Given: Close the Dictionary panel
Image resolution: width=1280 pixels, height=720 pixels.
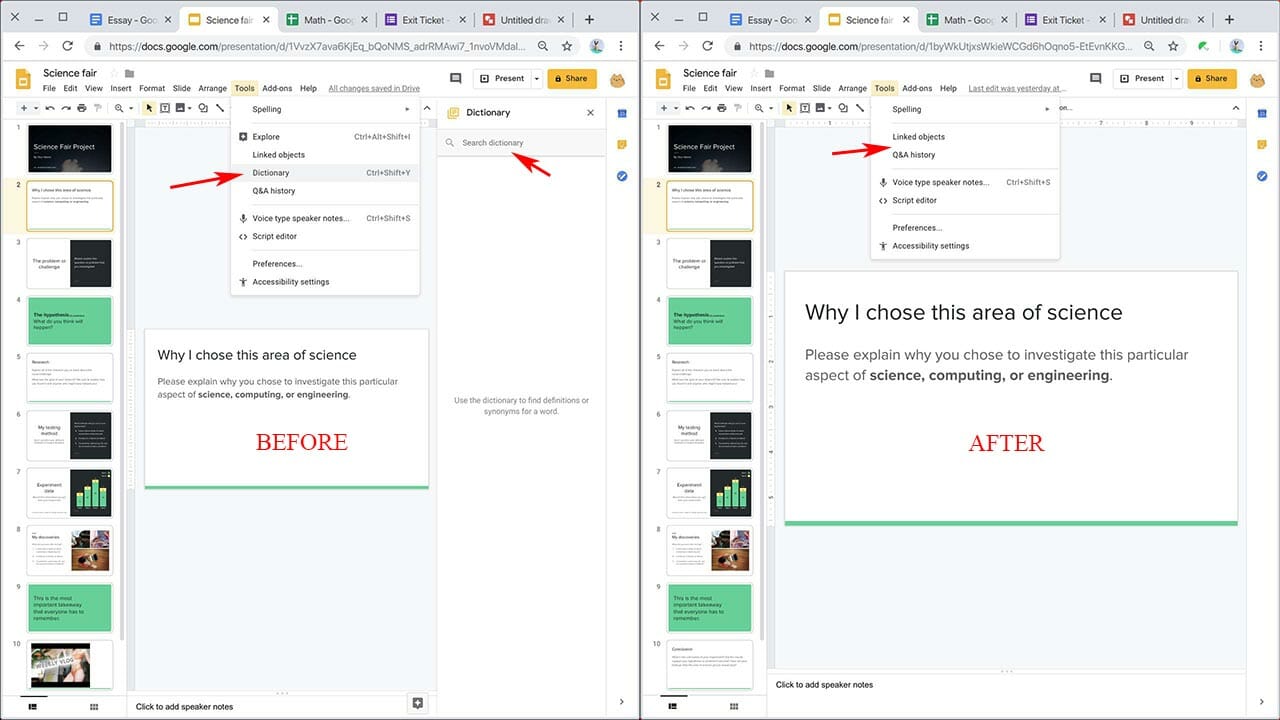Looking at the screenshot, I should (x=590, y=113).
